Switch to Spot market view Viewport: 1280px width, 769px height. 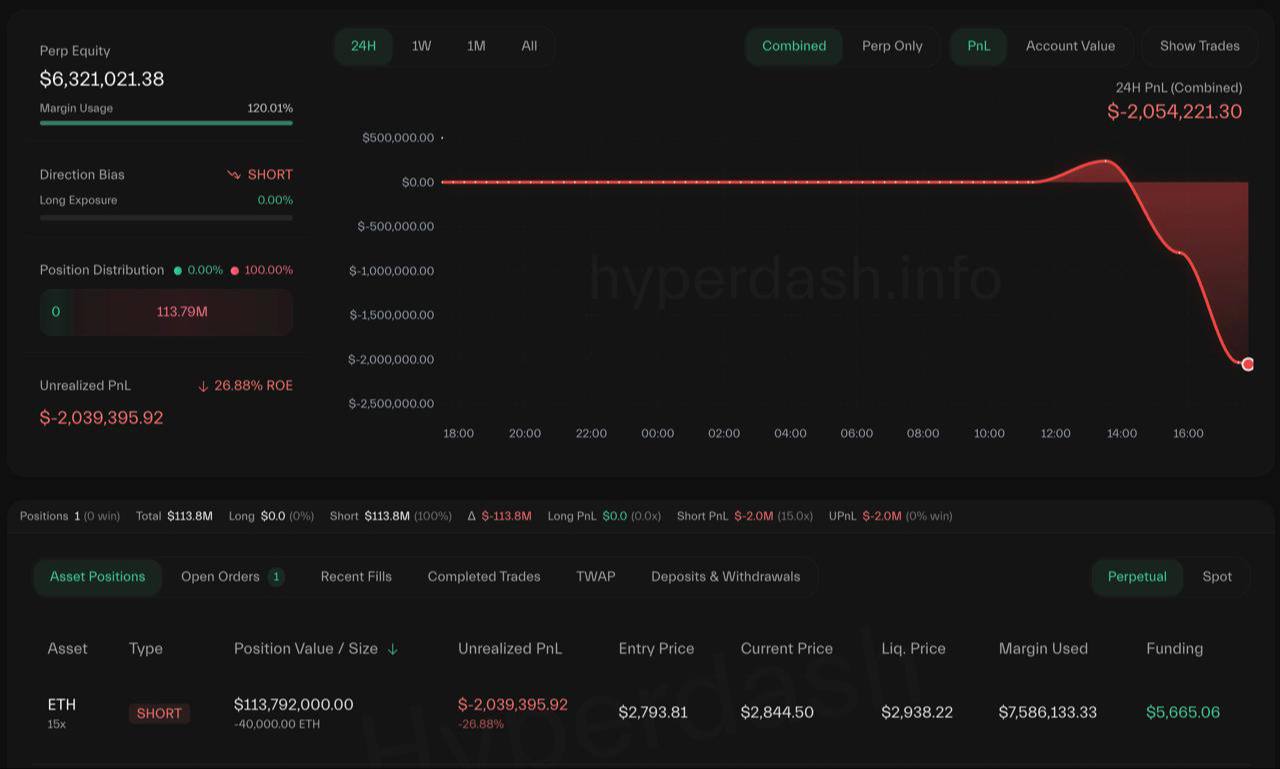pyautogui.click(x=1217, y=577)
